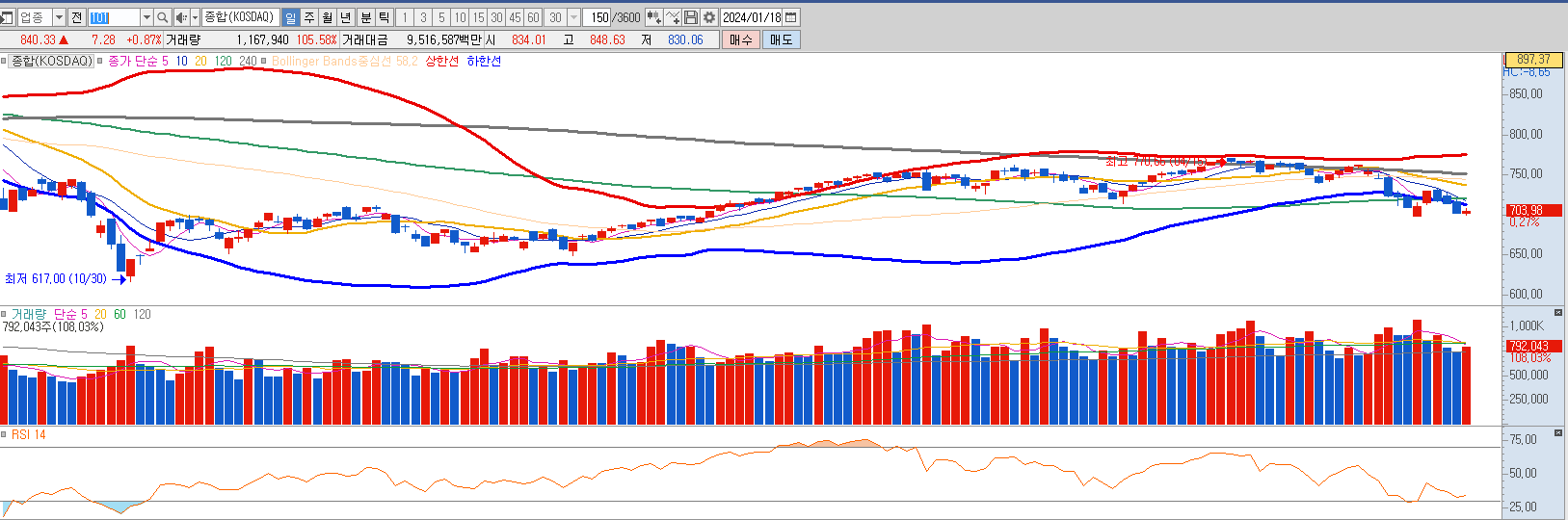Expand the dropdown arrow next to speaker icon

tap(195, 17)
